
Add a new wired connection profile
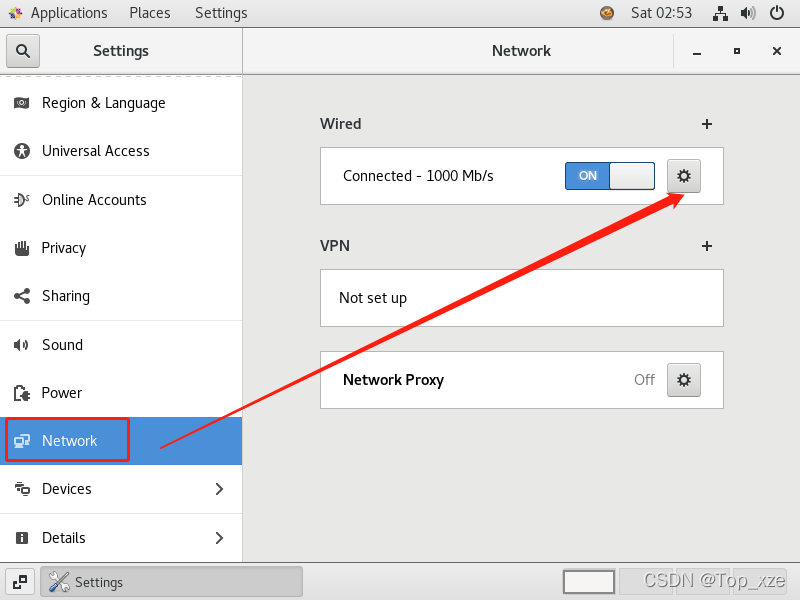point(707,124)
